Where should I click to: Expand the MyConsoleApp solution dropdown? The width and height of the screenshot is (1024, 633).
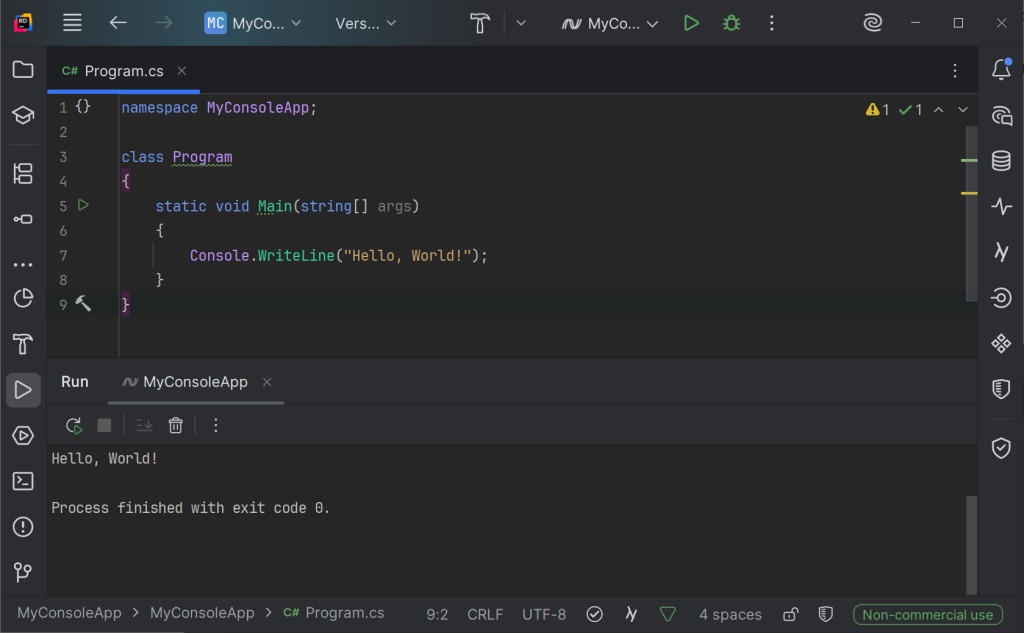point(253,23)
